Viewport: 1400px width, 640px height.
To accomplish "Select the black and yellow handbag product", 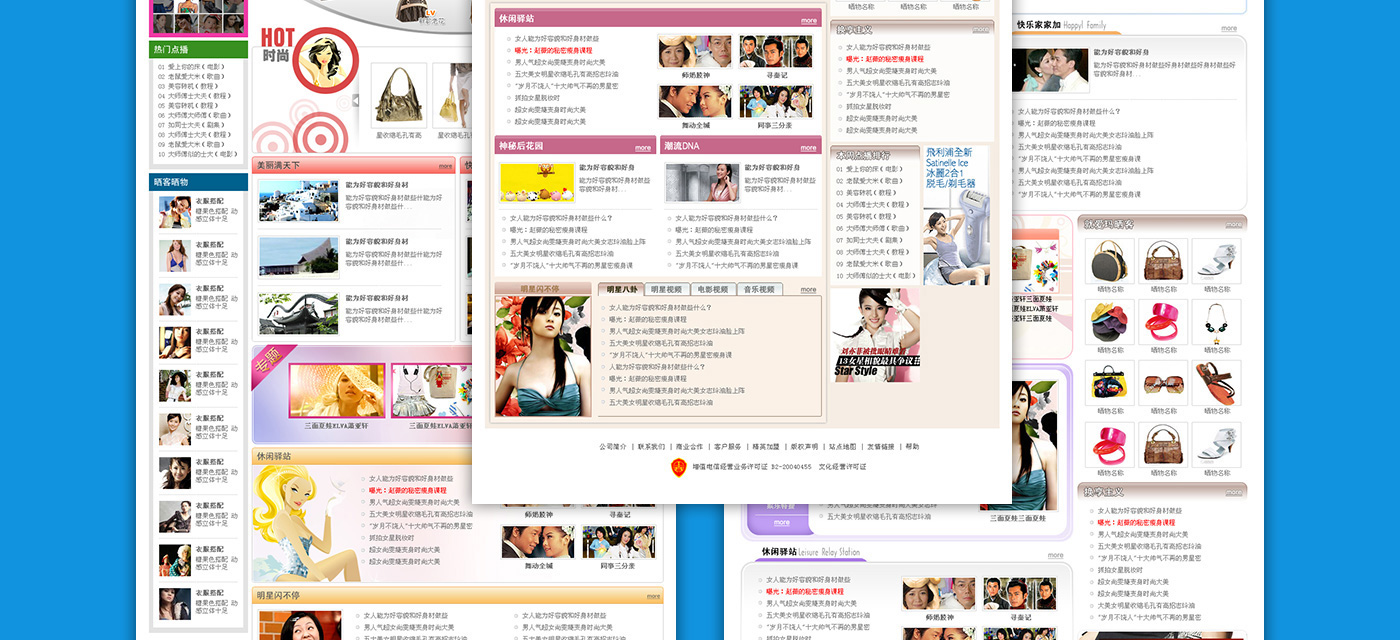I will tap(1110, 262).
